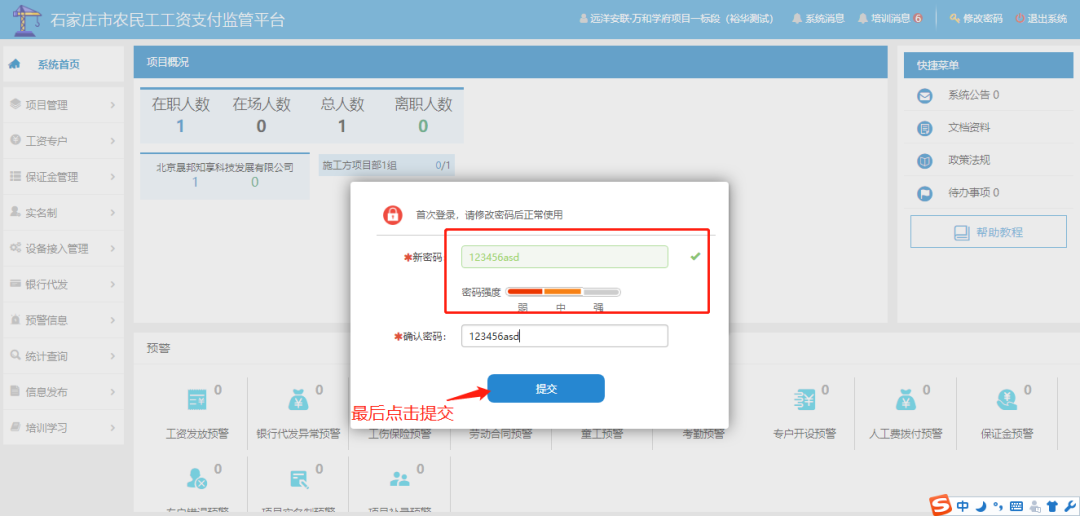
Task: Click the 离职人数 count tile
Action: click(423, 115)
